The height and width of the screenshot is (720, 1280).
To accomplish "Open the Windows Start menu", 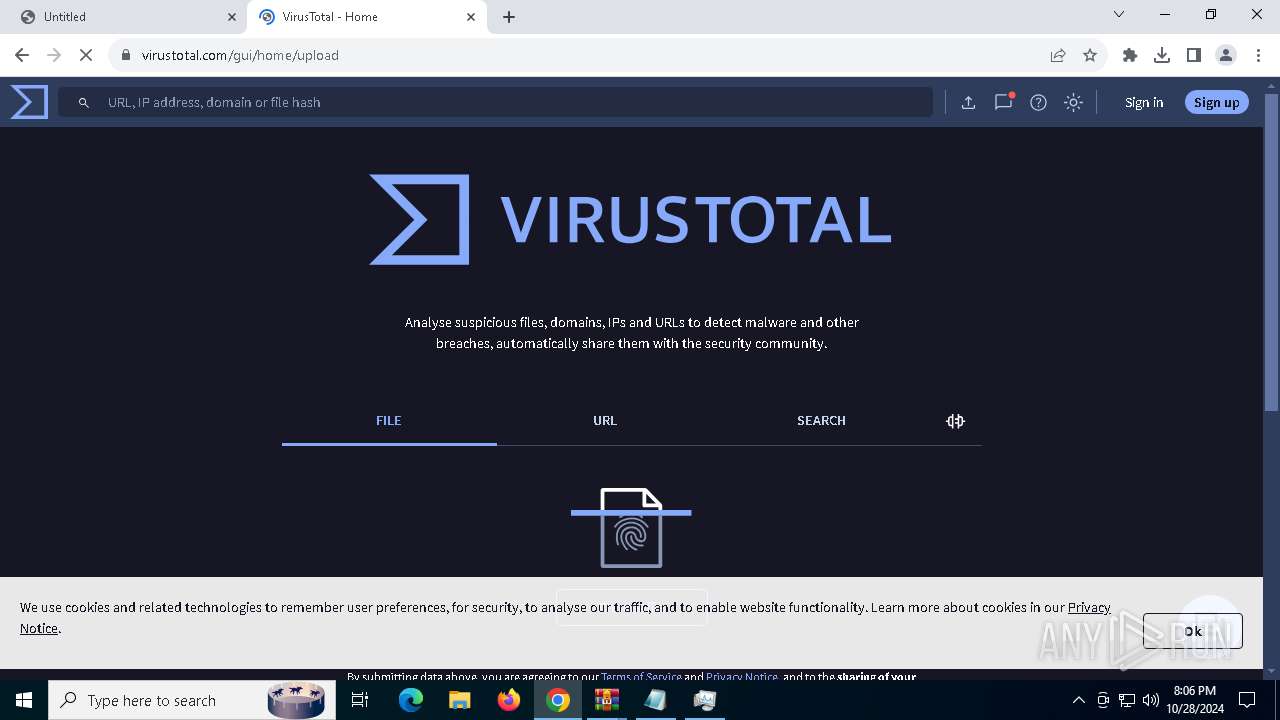I will [24, 700].
